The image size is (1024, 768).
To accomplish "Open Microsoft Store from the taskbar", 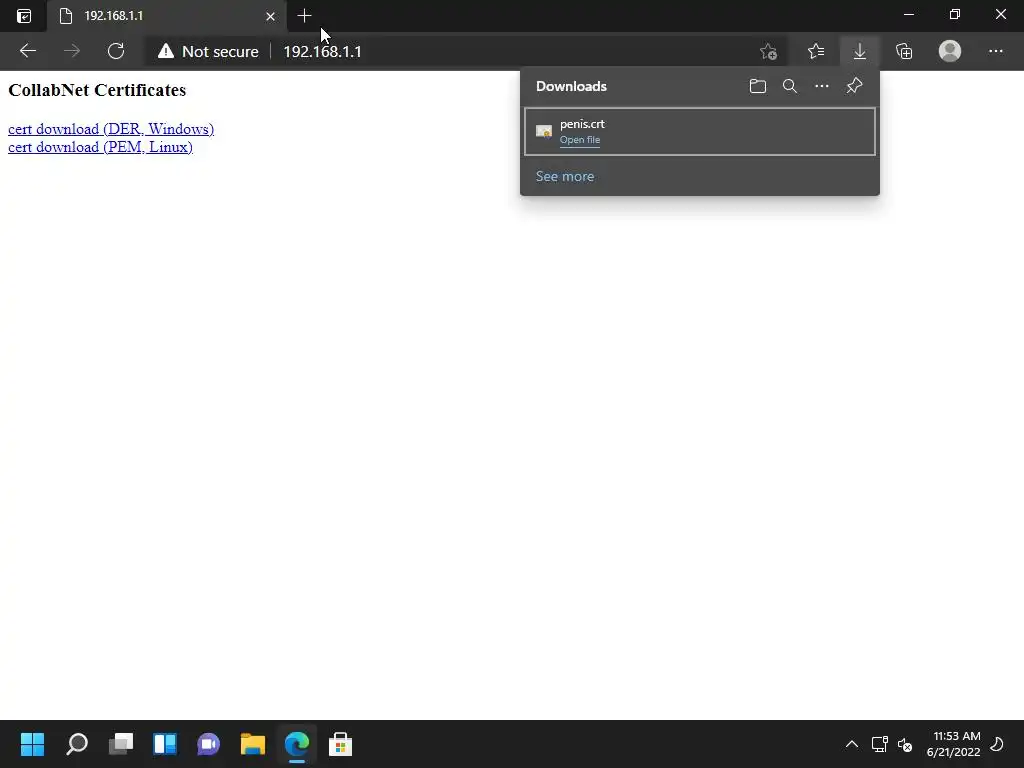I will coord(340,744).
